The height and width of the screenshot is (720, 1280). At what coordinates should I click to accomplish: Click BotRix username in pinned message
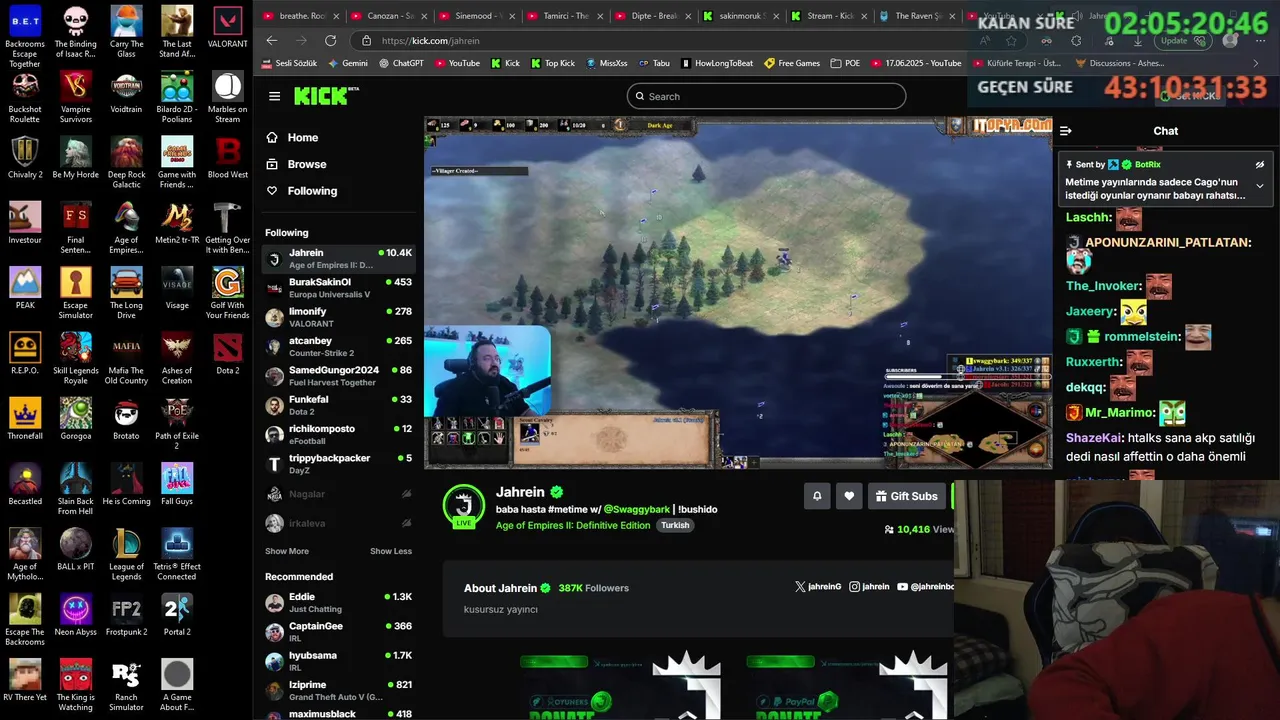[1147, 165]
